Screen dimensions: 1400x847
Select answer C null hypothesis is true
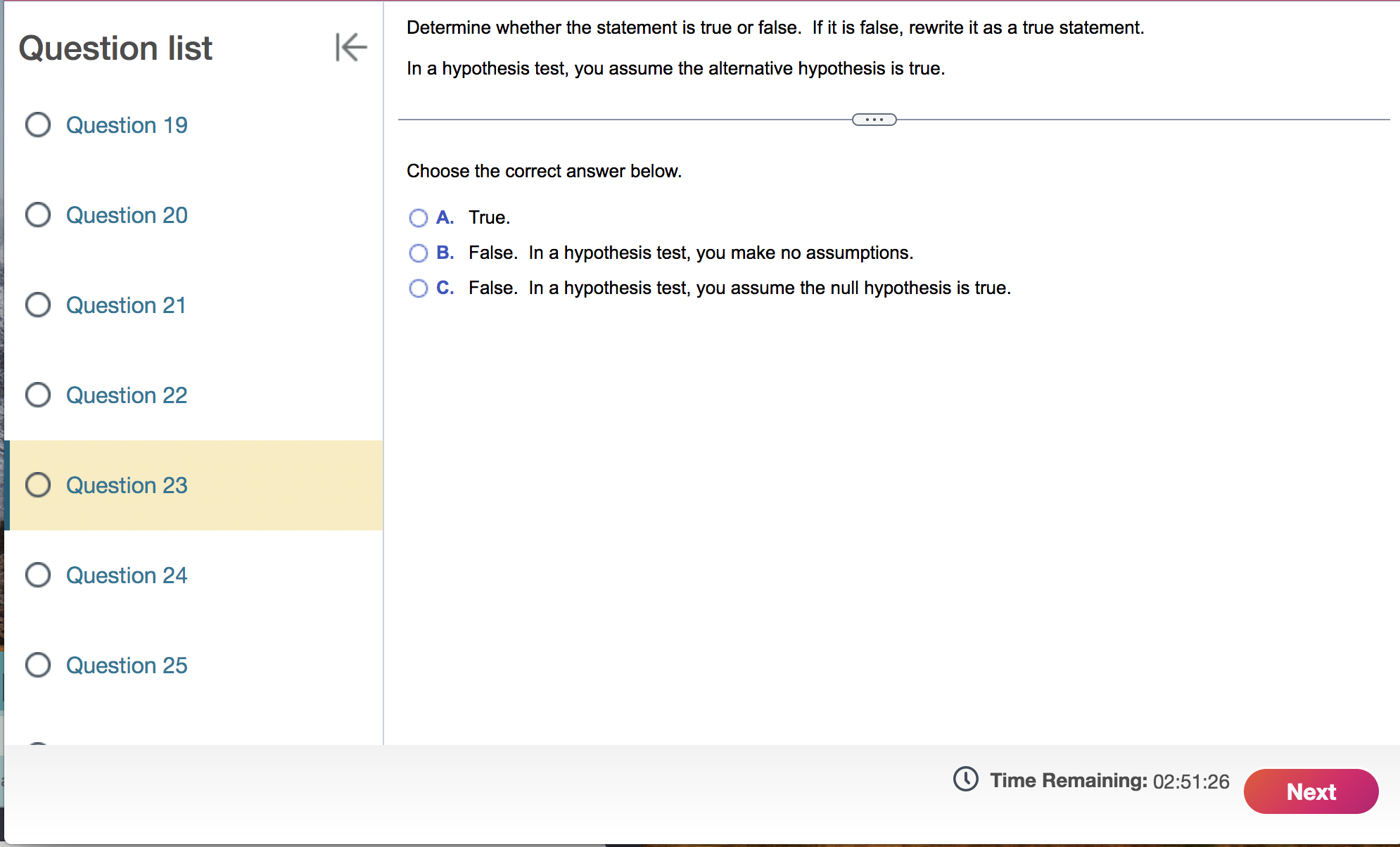coord(418,288)
